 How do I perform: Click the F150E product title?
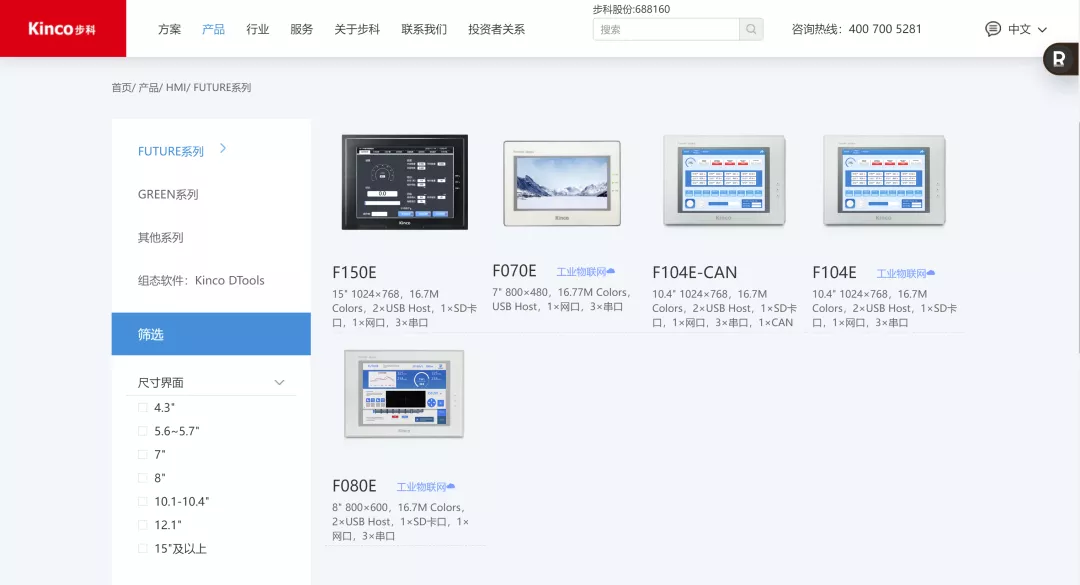pos(354,272)
